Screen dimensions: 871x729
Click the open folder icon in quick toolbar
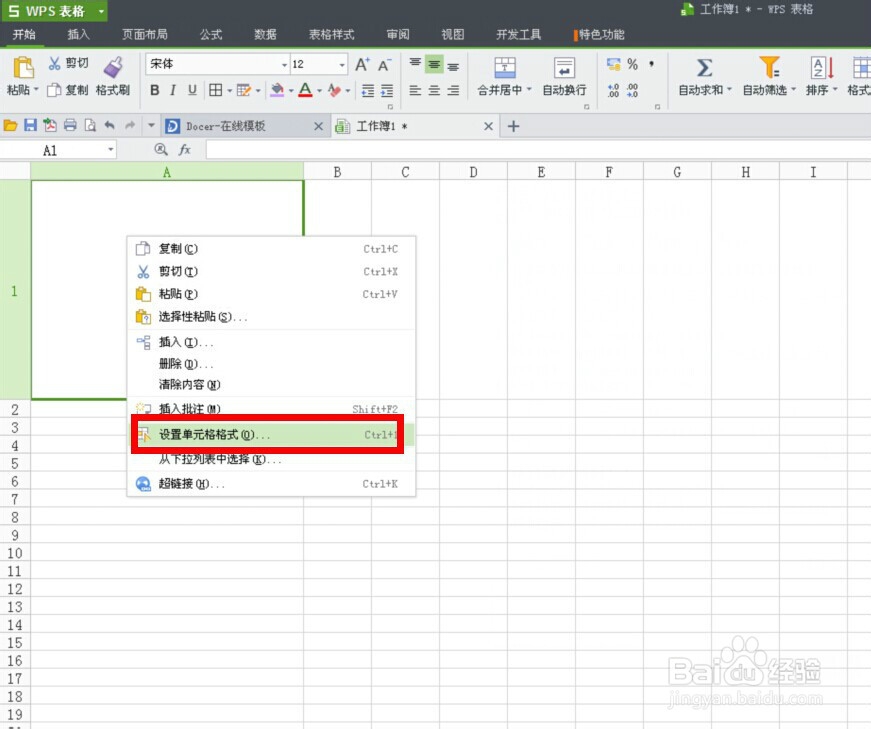point(10,126)
